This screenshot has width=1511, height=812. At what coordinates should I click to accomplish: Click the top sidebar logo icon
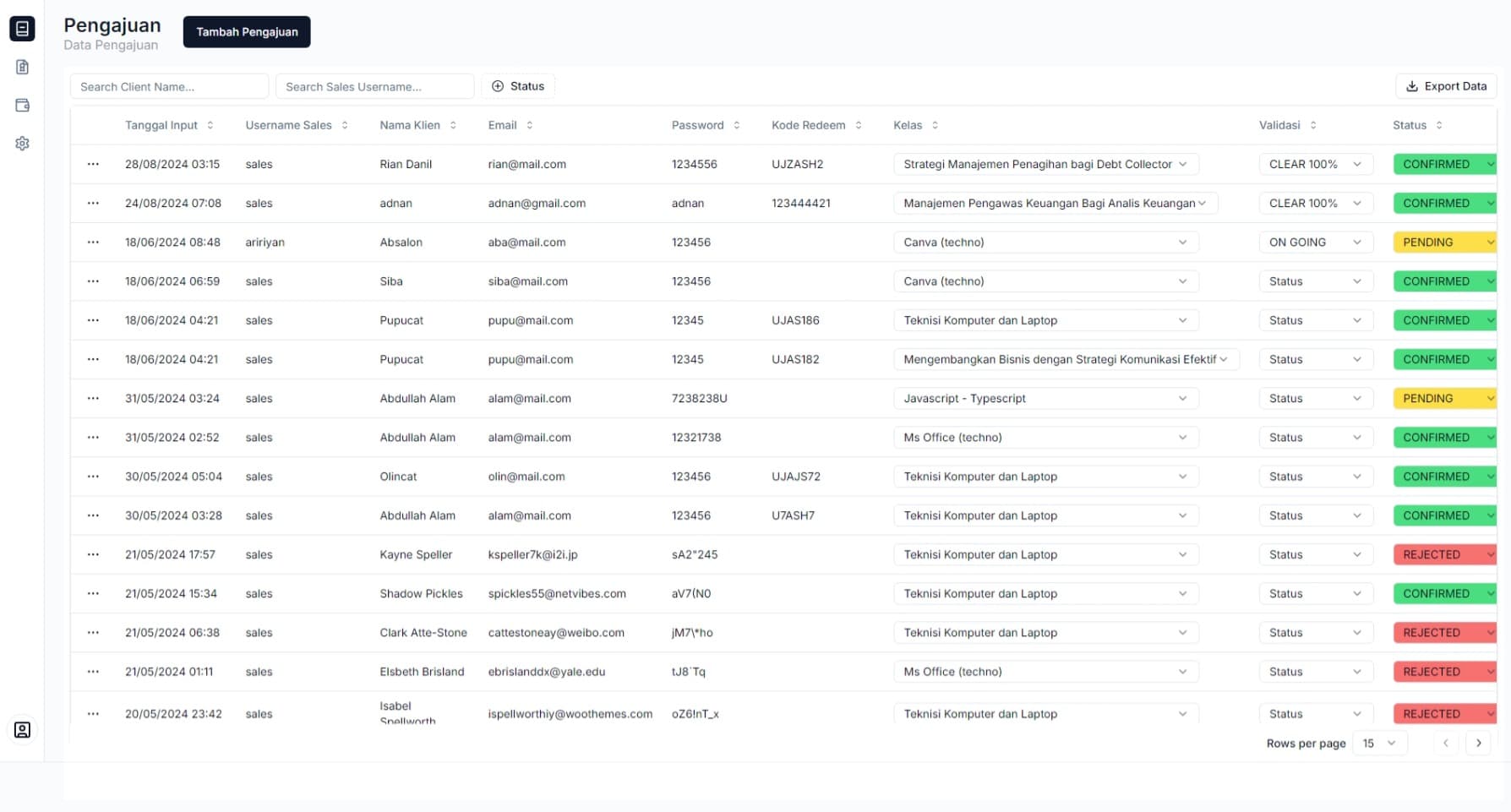point(23,29)
